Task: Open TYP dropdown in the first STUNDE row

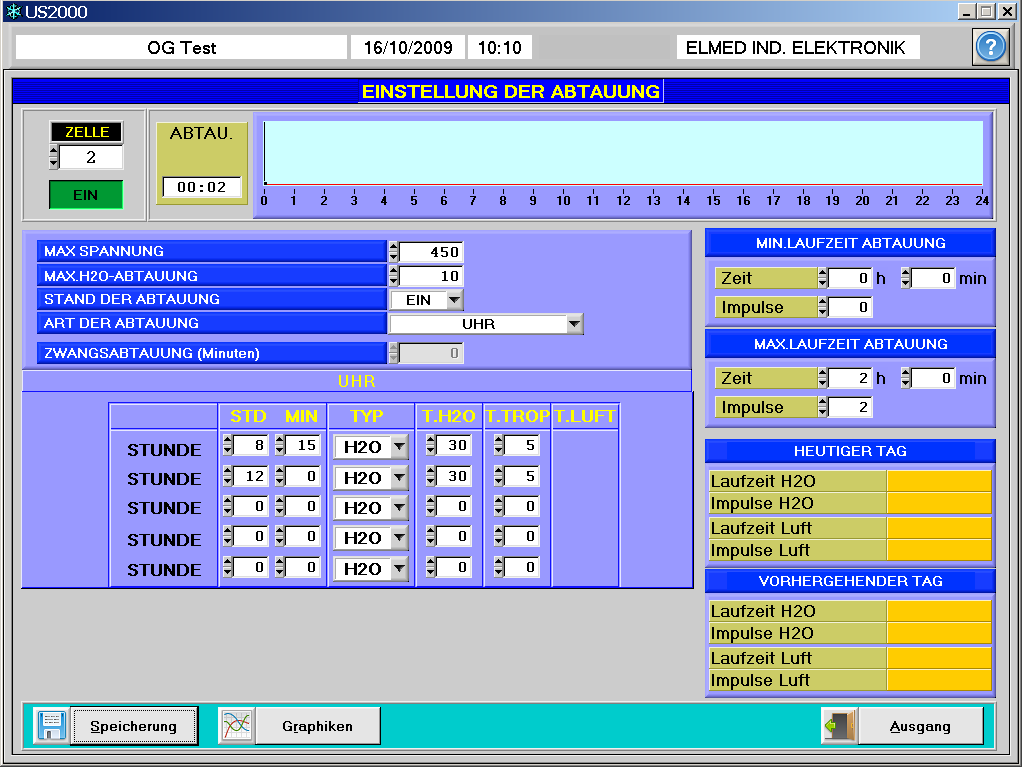Action: (x=399, y=448)
